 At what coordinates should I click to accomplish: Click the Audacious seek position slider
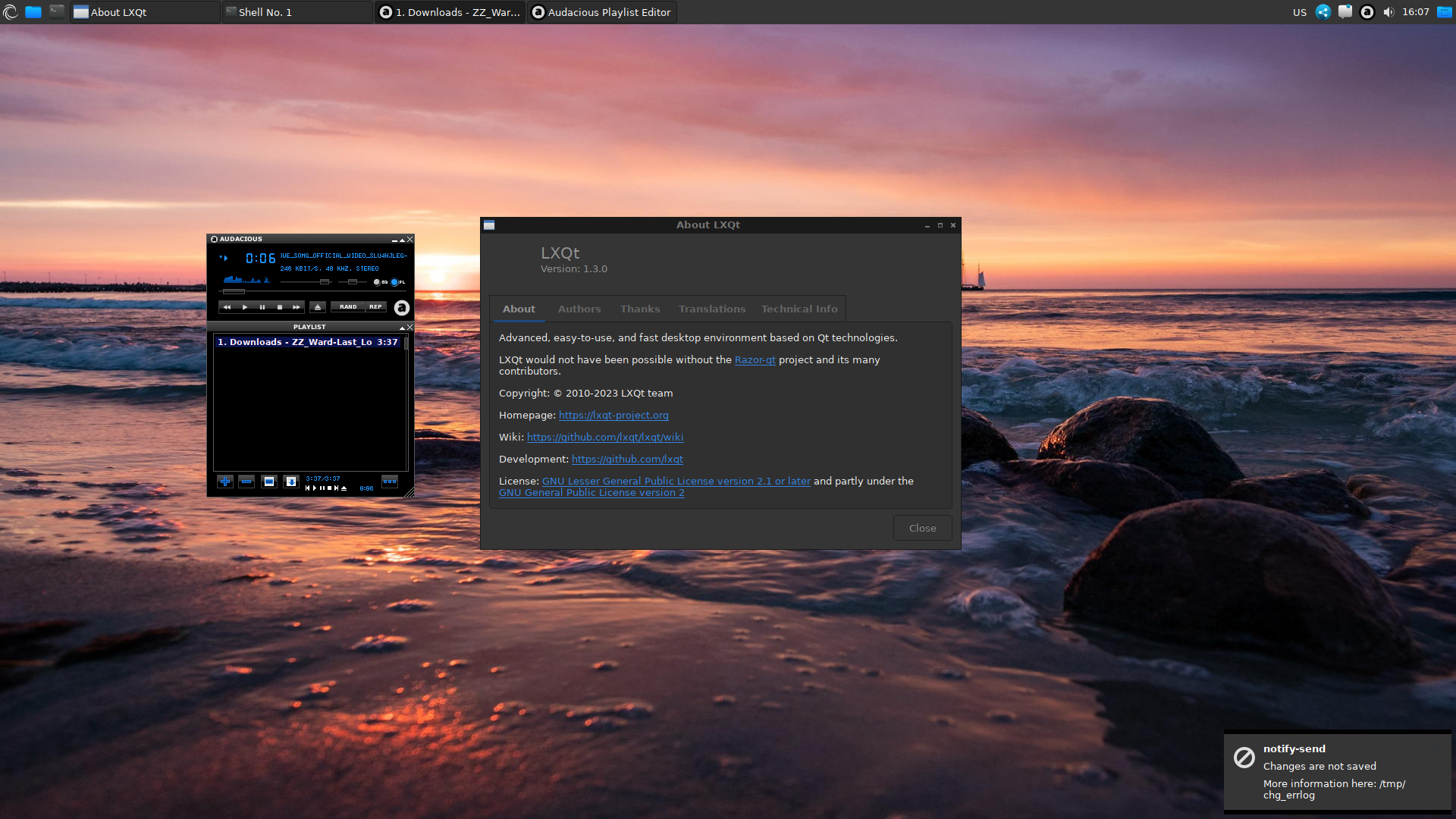coord(234,292)
